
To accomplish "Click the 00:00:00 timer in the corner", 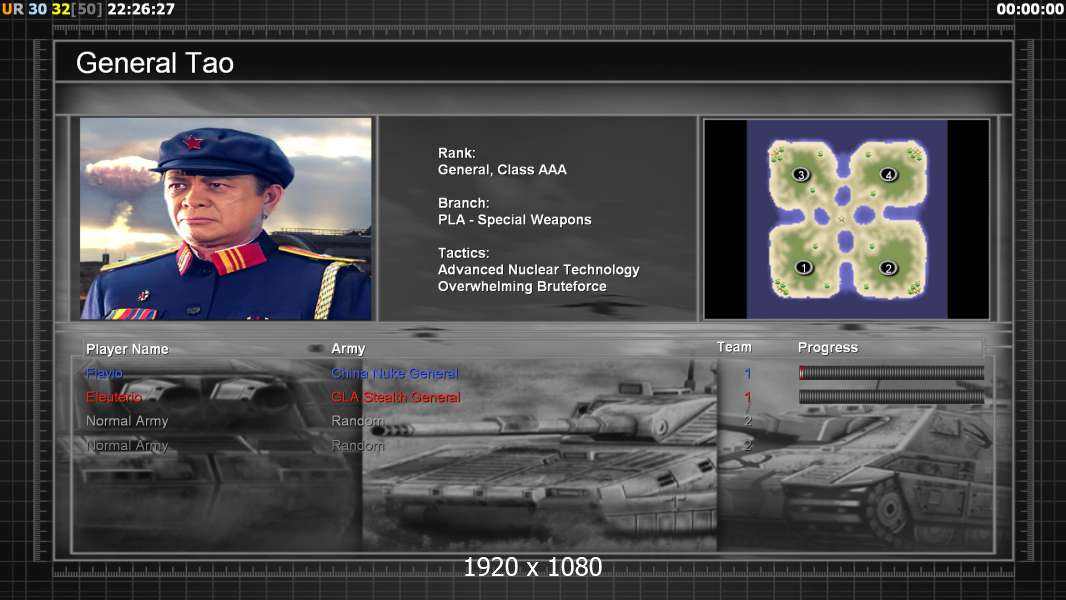I will 1029,9.
